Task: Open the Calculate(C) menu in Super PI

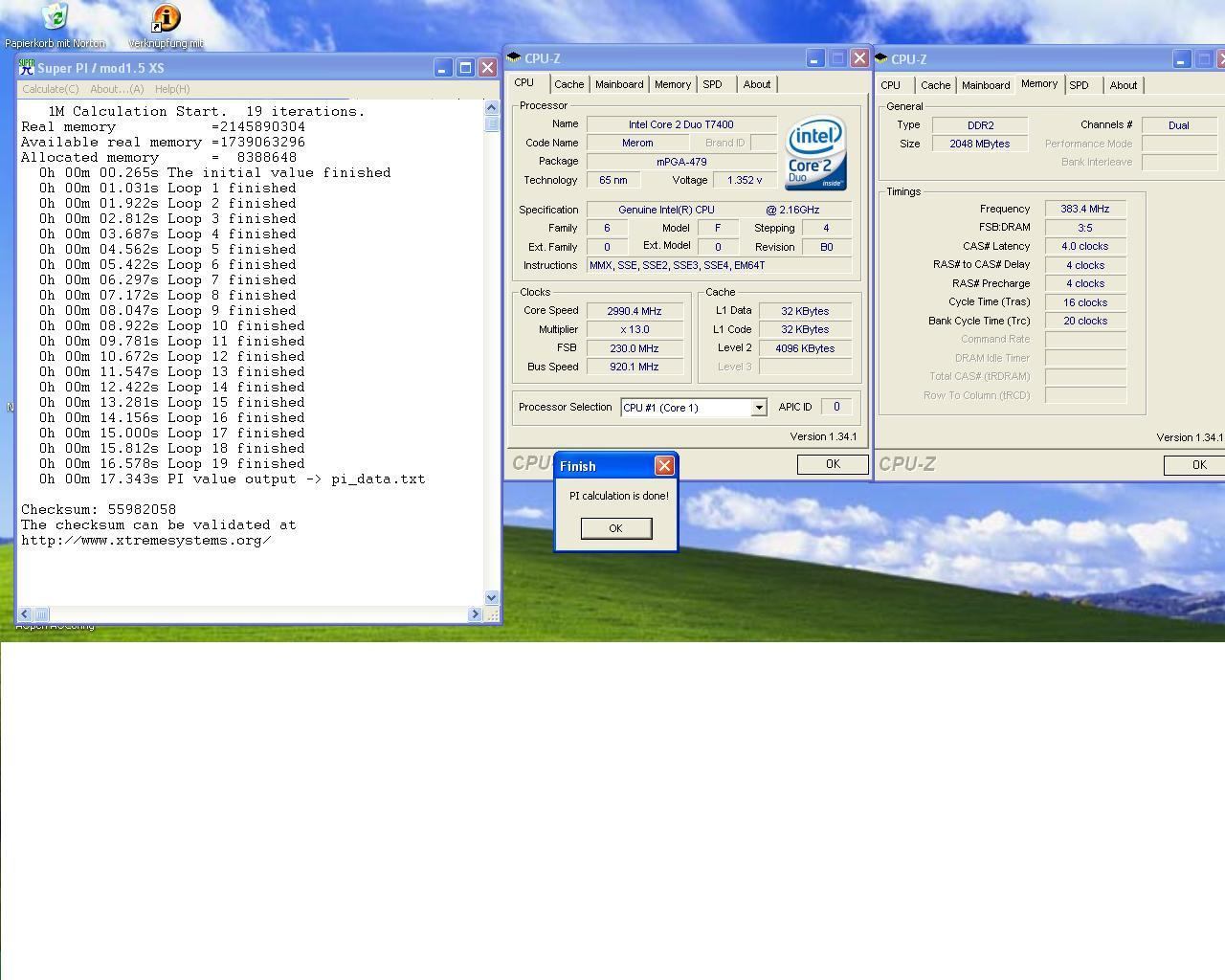Action: (51, 89)
